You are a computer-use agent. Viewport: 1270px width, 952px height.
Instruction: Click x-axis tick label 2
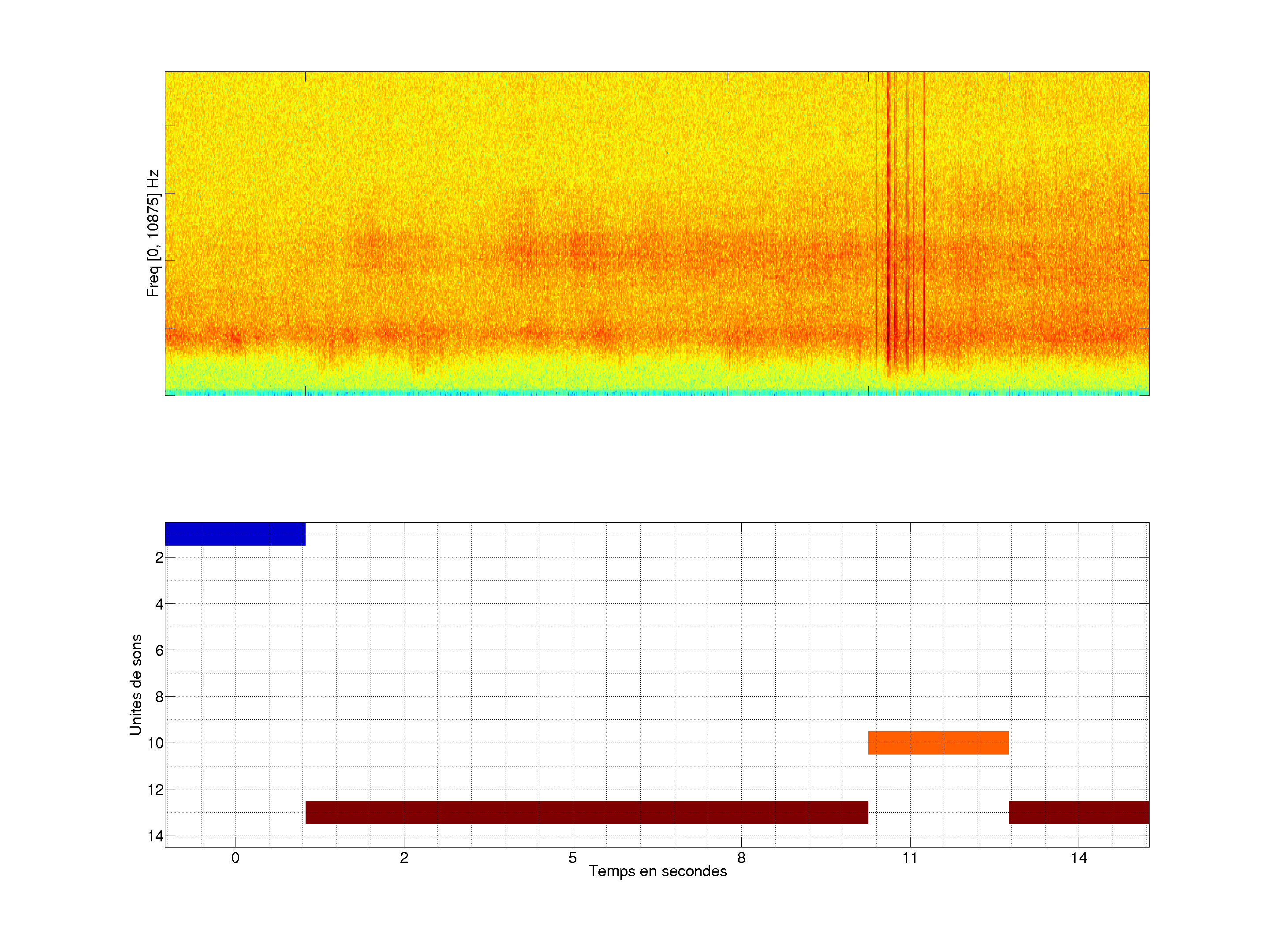point(403,858)
